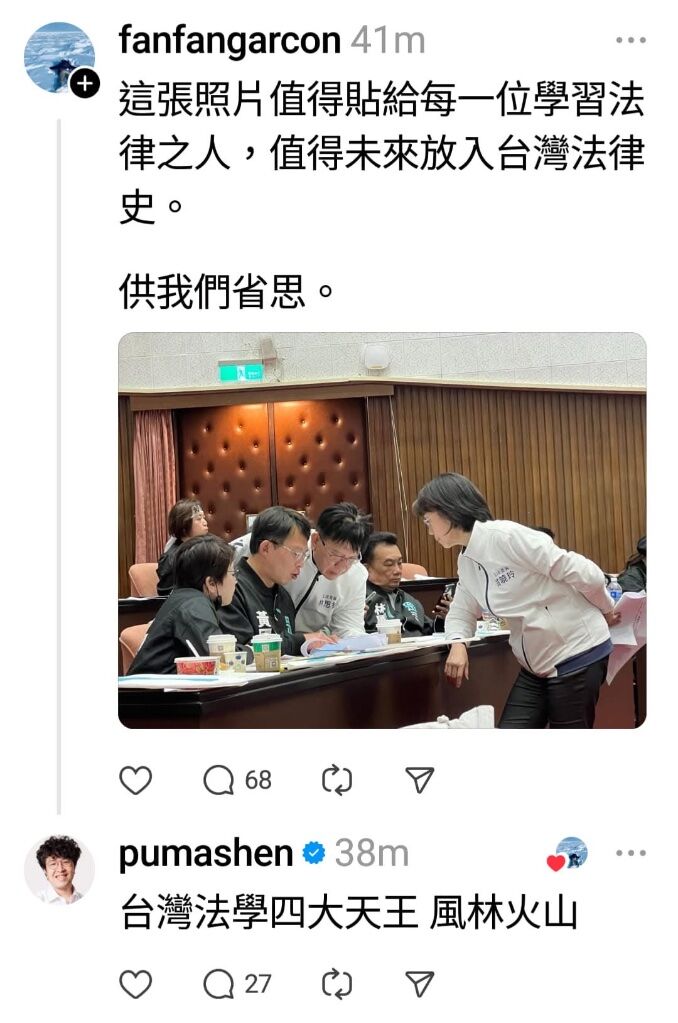Open more options for fanfangarcon's post
This screenshot has width=678, height=1023.
(630, 40)
